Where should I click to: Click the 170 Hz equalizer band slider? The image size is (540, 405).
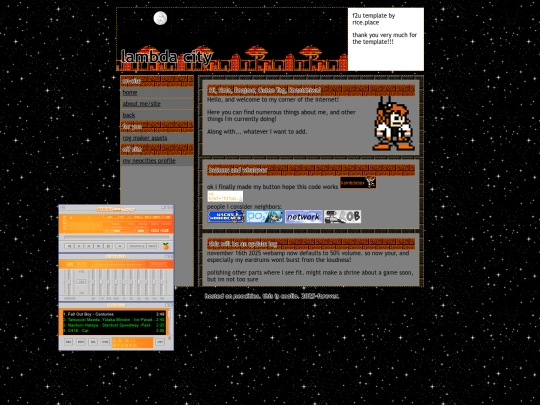pyautogui.click(x=101, y=282)
